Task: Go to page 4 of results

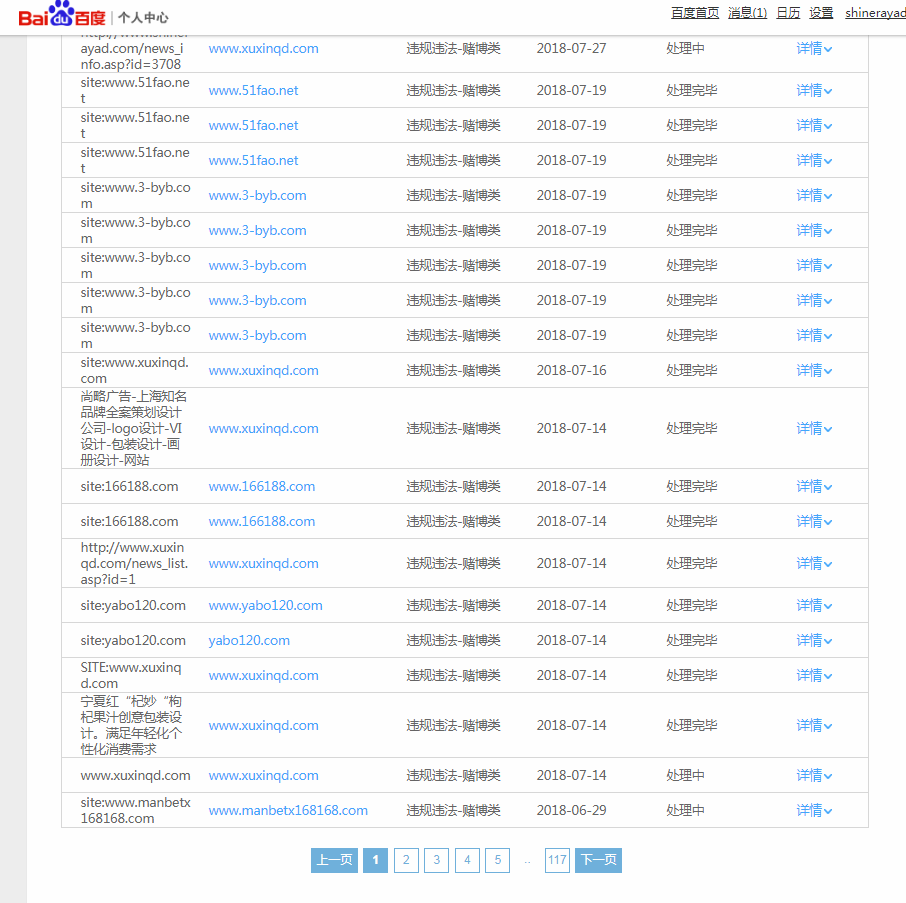Action: 467,860
